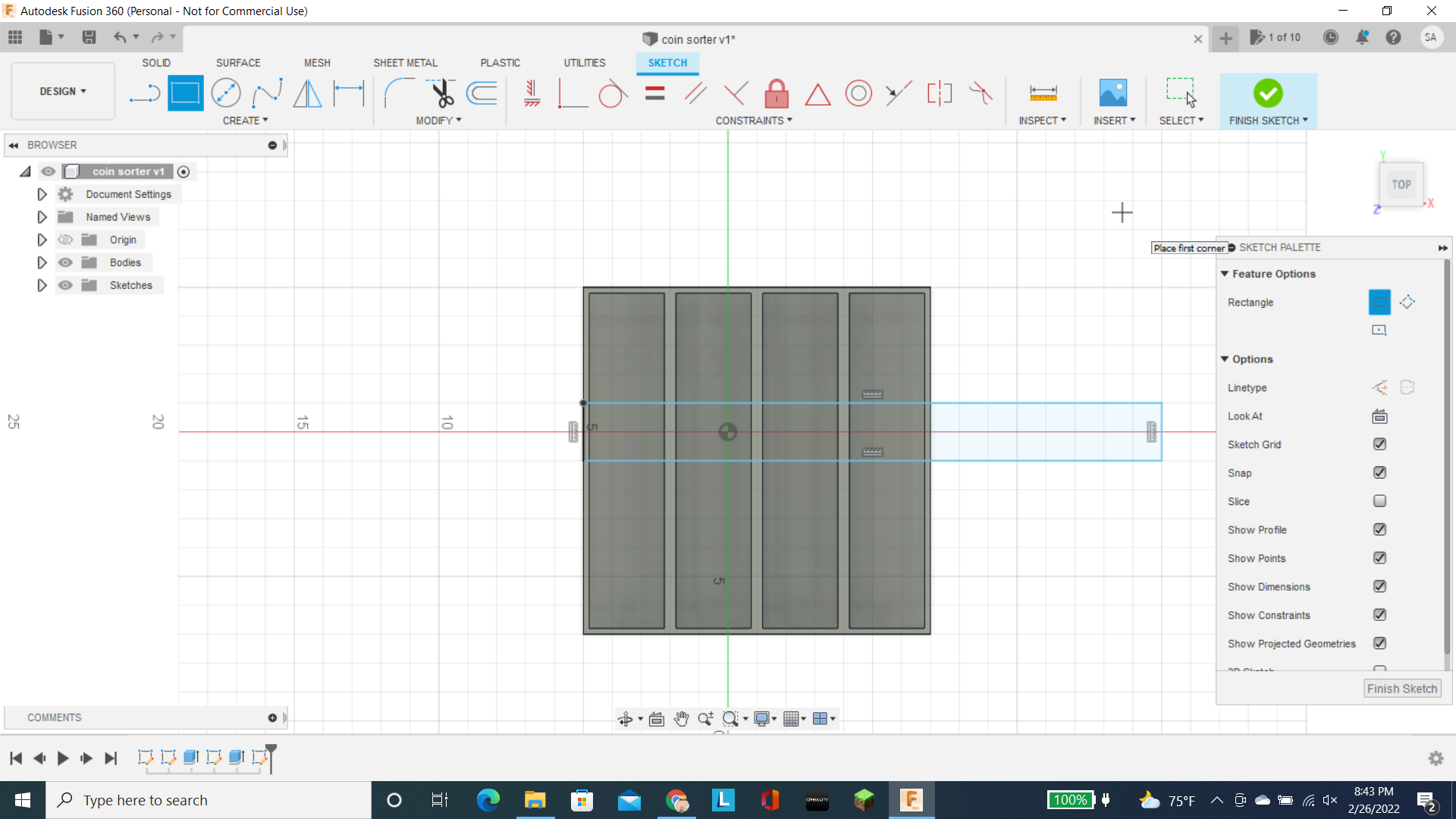The image size is (1456, 819).
Task: Open the Surface ribbon tab
Action: point(238,62)
